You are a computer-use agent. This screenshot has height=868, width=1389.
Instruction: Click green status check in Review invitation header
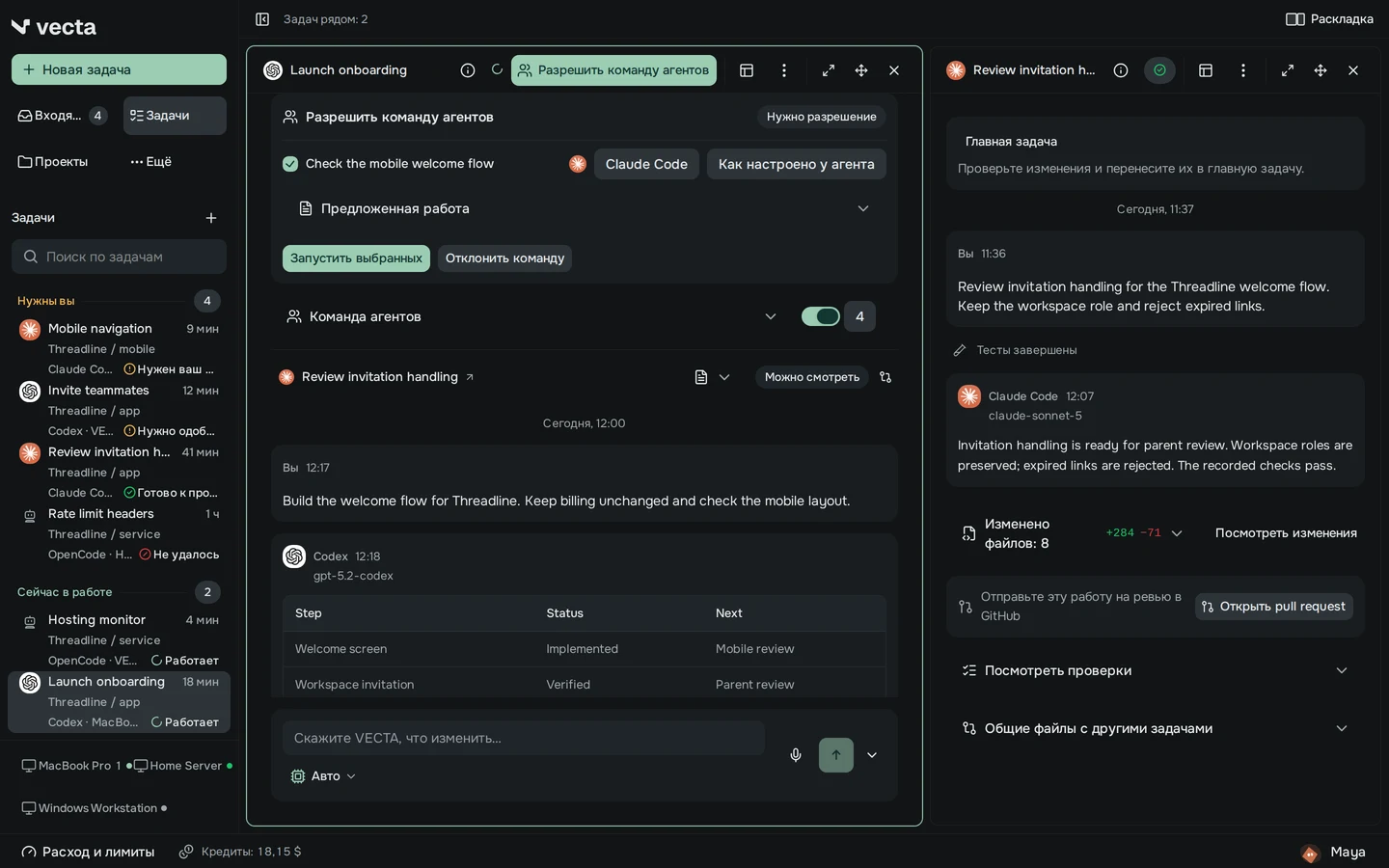click(1159, 70)
